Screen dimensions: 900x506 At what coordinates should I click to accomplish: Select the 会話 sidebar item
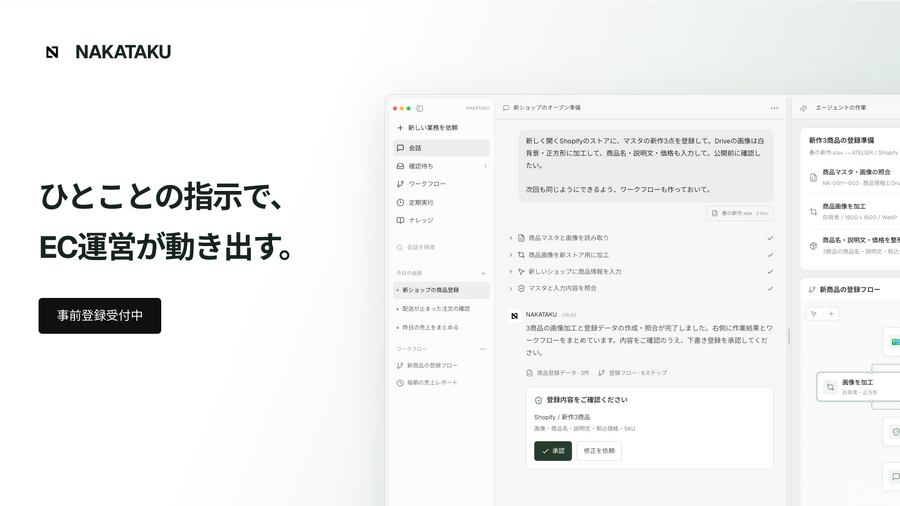click(x=441, y=148)
